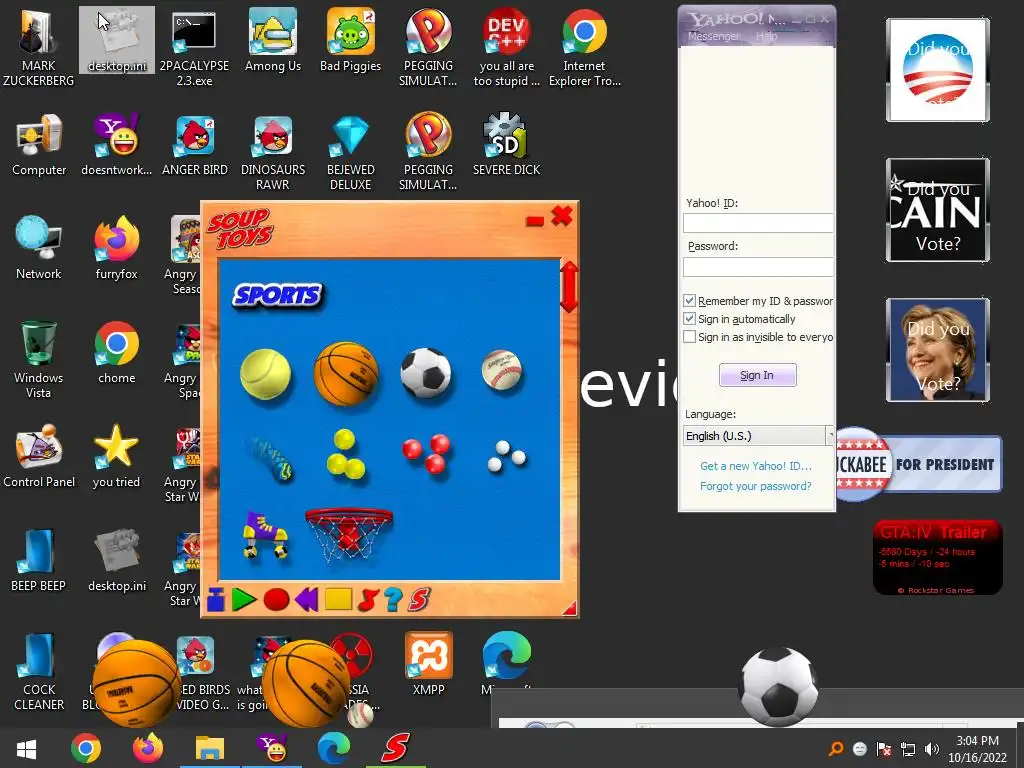1024x768 pixels.
Task: Click the purple rewind arrows in Soup Toys
Action: (306, 599)
